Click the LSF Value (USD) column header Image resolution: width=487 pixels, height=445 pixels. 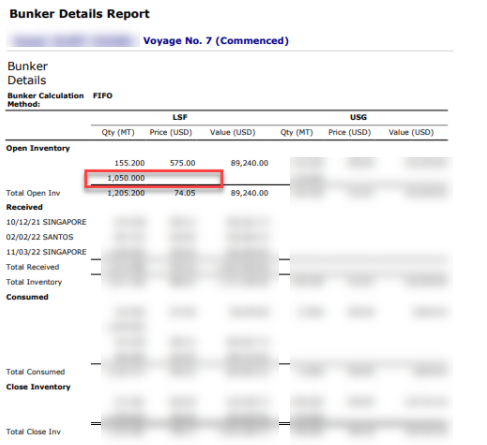pyautogui.click(x=232, y=133)
